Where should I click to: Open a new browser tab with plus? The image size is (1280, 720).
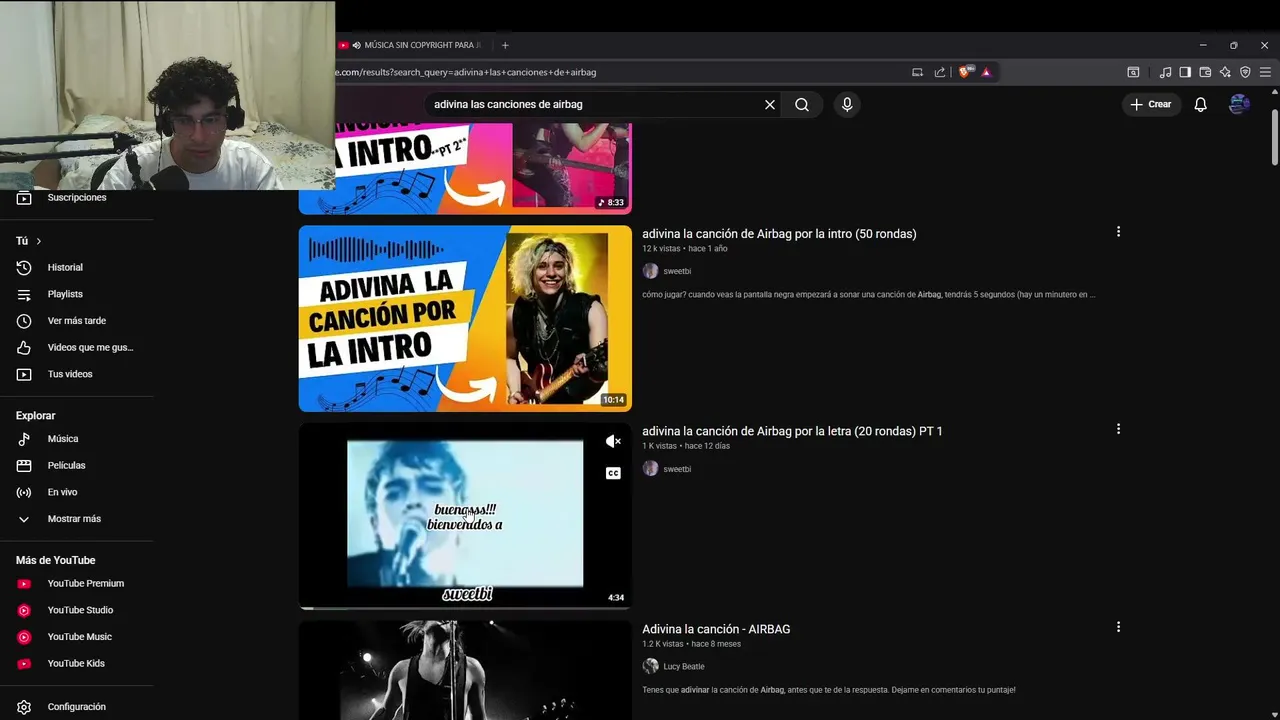pyautogui.click(x=505, y=45)
